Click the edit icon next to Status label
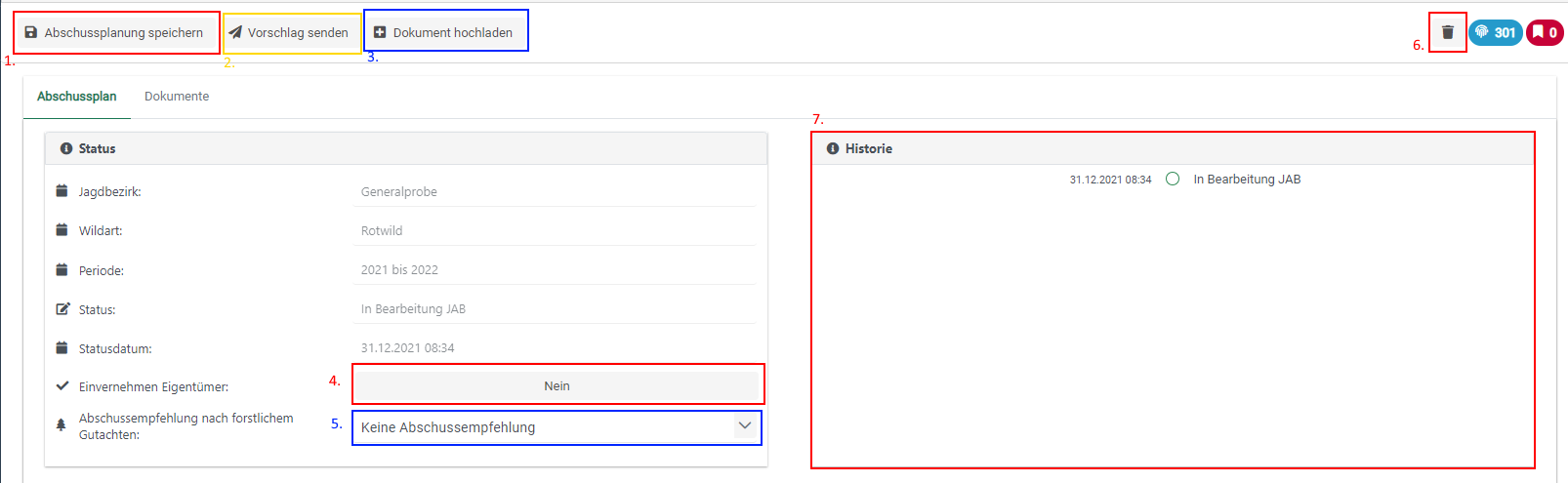 point(62,309)
